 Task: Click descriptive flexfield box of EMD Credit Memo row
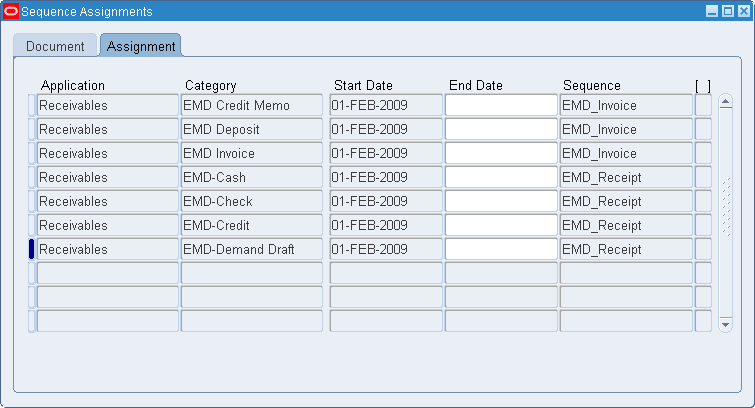[x=703, y=105]
